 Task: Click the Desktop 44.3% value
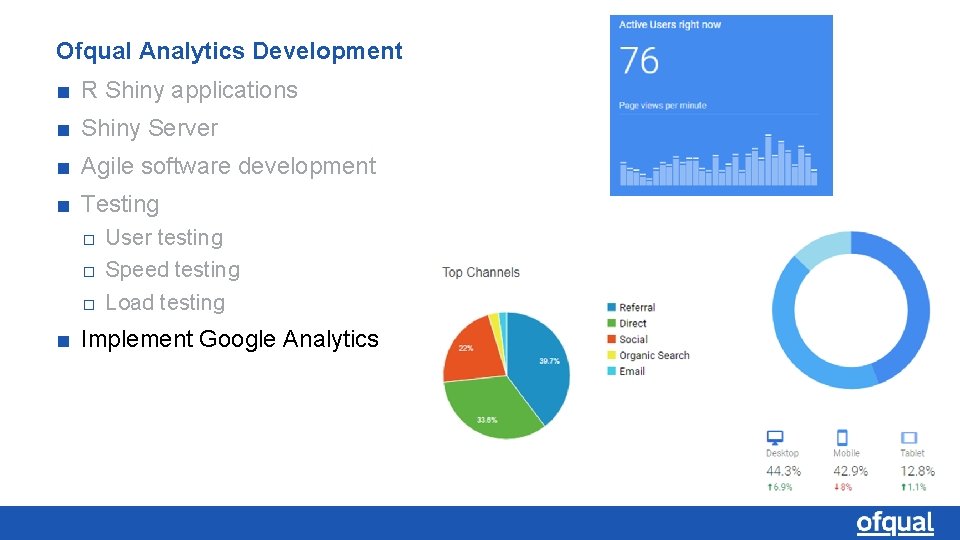783,471
